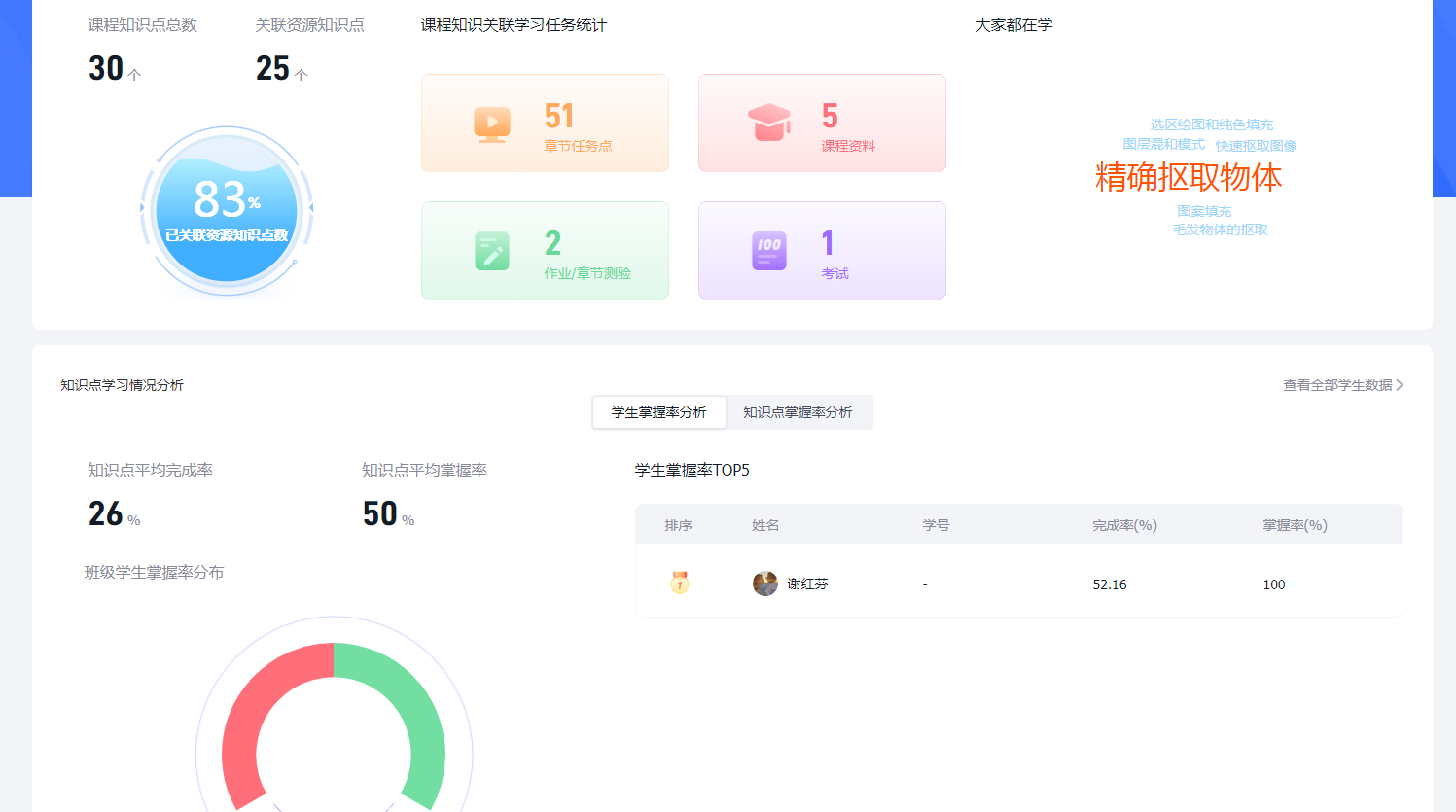
Task: Click the green pencil 作业/章节测验 icon
Action: [x=492, y=251]
